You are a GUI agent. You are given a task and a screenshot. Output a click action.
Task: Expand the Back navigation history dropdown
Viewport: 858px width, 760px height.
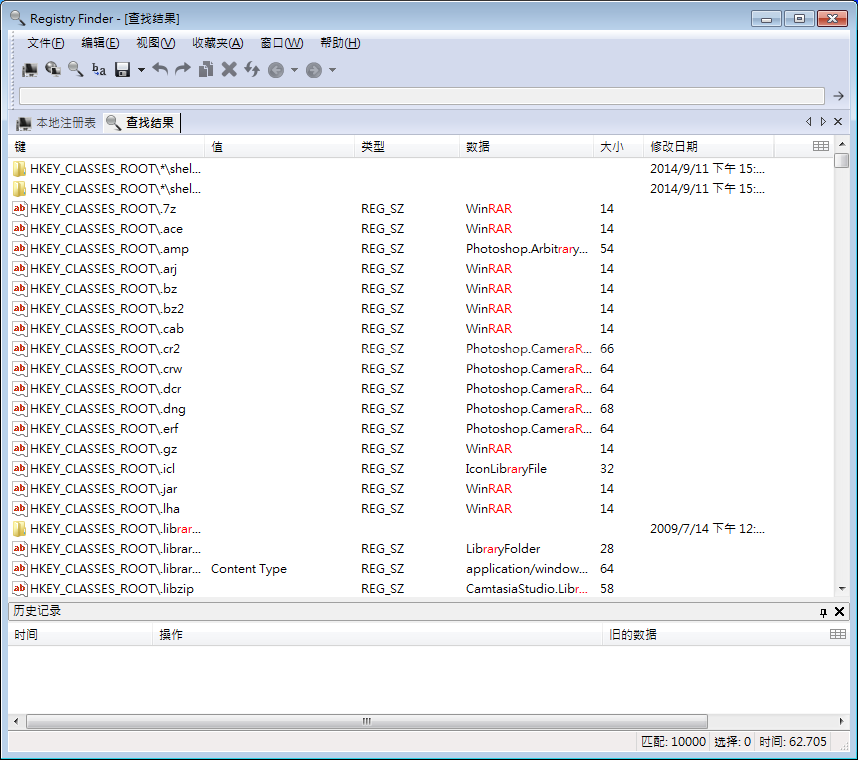(294, 70)
